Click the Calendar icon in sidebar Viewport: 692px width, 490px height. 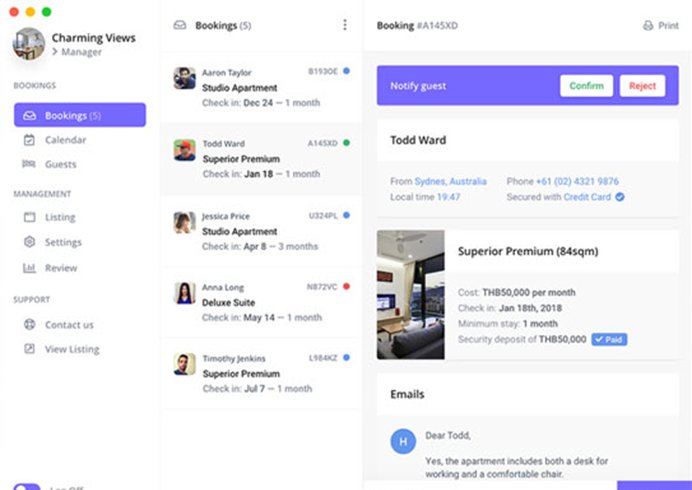click(x=29, y=140)
